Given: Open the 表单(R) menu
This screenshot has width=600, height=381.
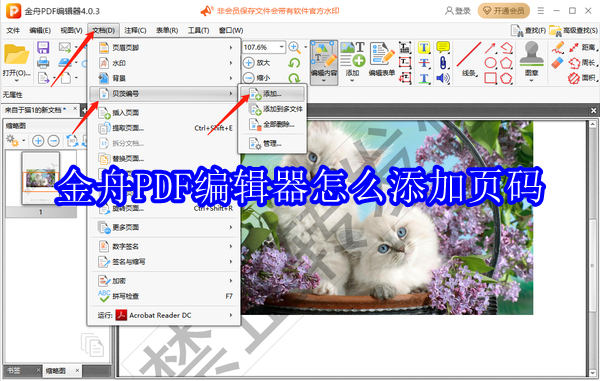Looking at the screenshot, I should click(167, 30).
